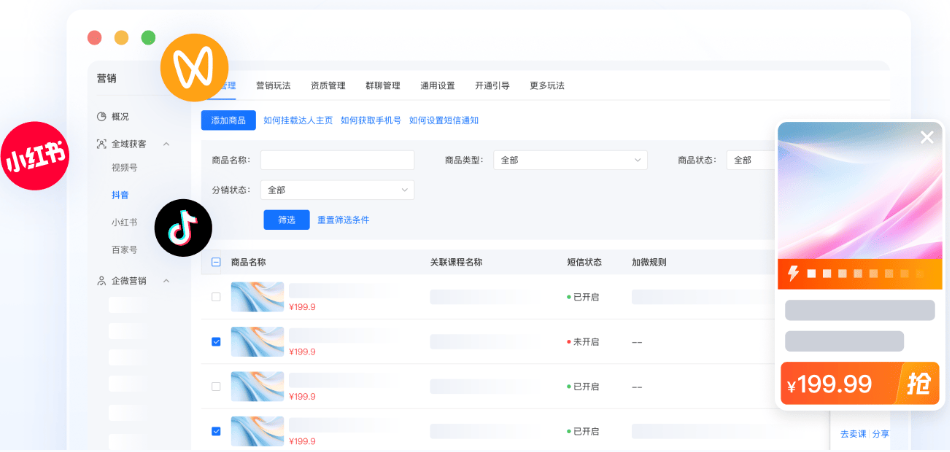Screen dimensions: 950x452
Task: Click the 去卖课 link
Action: (854, 434)
